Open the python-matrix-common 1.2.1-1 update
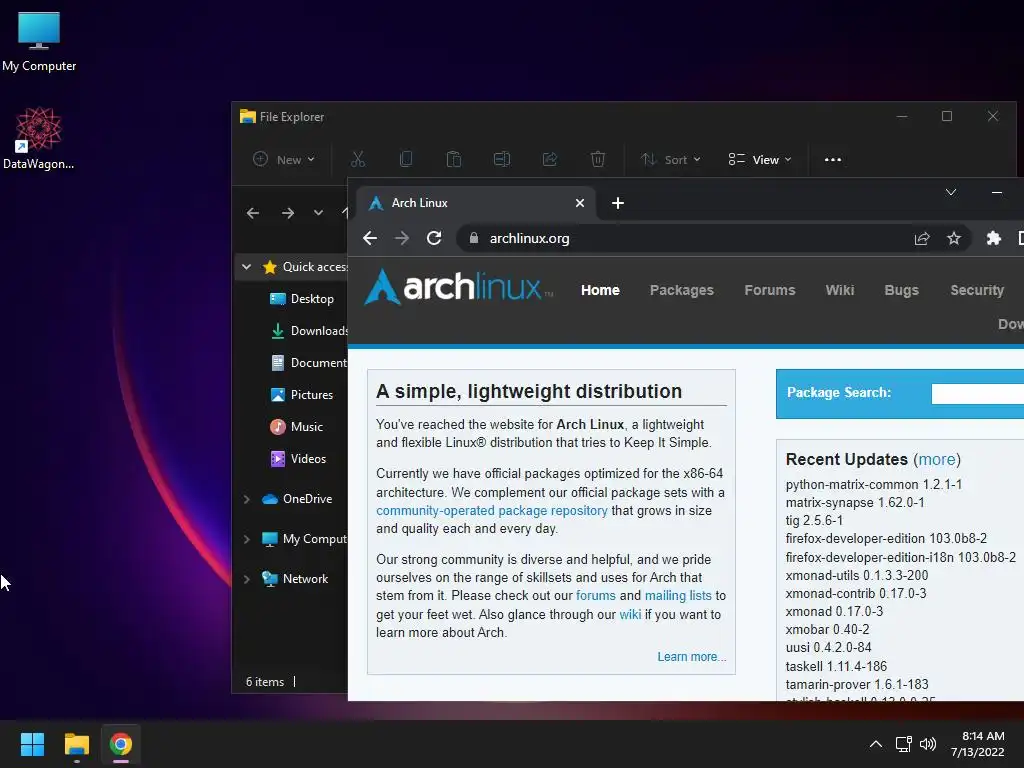The width and height of the screenshot is (1024, 768). (874, 485)
